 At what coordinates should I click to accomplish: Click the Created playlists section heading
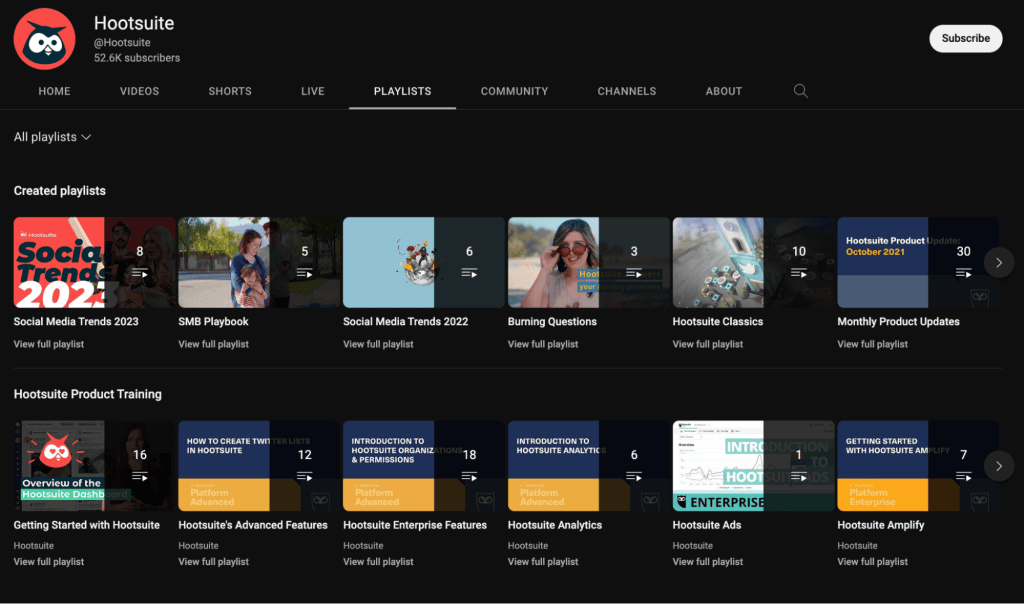point(59,191)
